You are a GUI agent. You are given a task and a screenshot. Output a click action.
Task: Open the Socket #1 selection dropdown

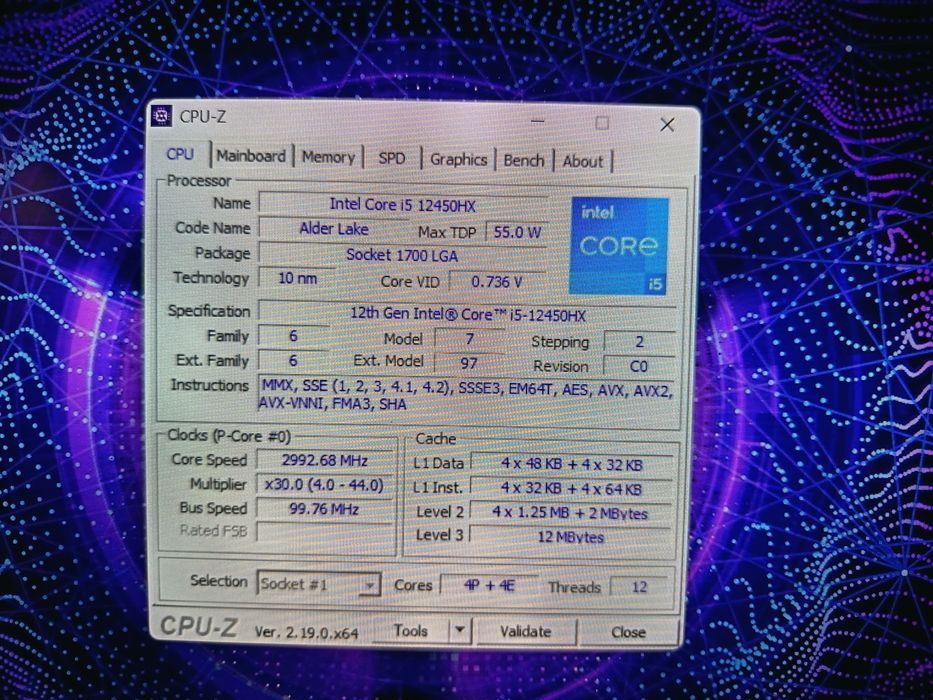point(318,585)
